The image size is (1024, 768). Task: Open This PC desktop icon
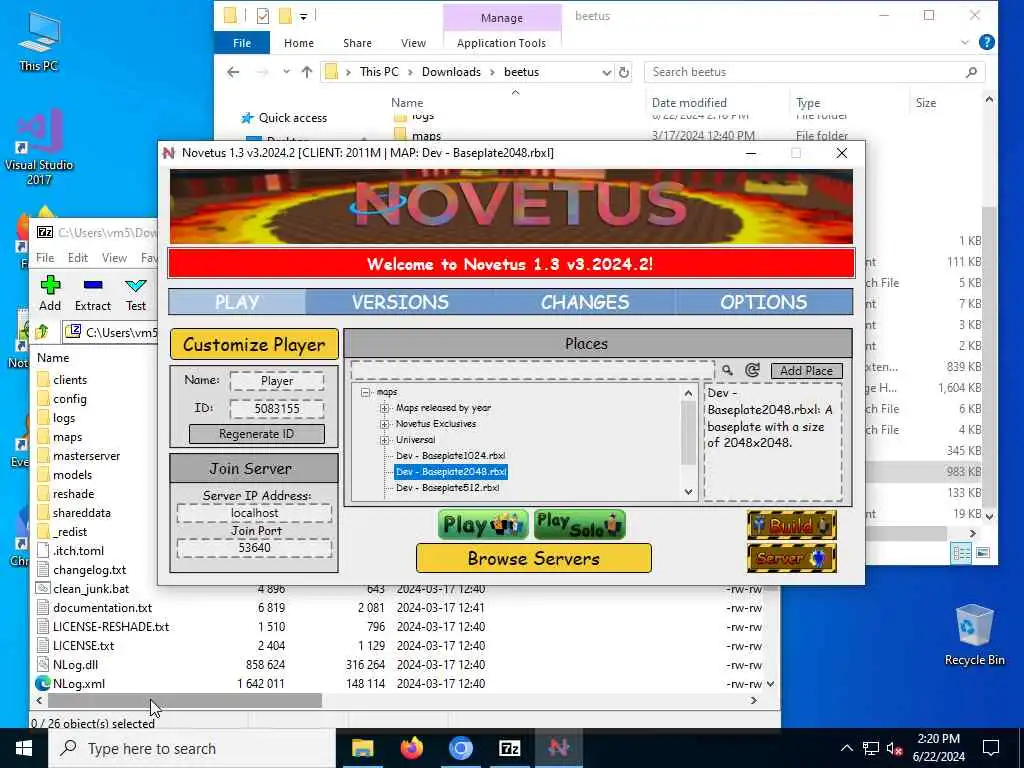(39, 42)
